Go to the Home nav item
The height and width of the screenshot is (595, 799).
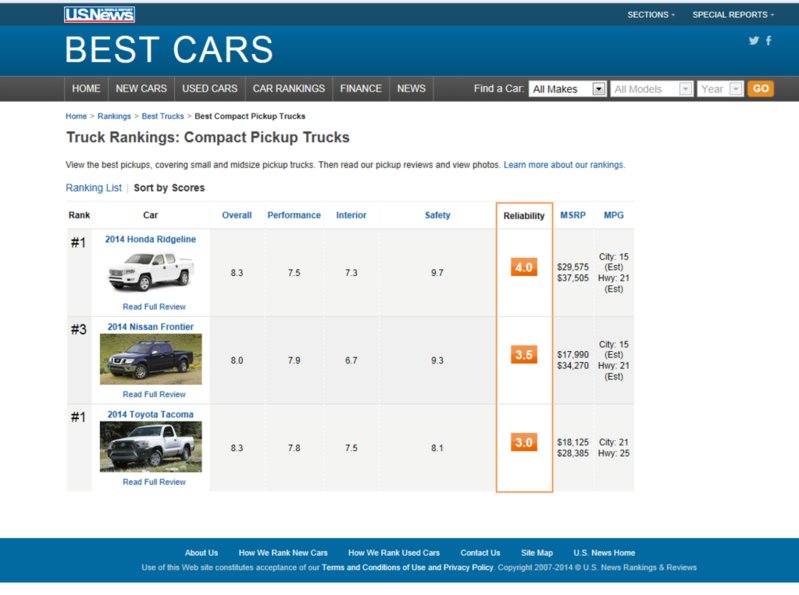pyautogui.click(x=86, y=89)
